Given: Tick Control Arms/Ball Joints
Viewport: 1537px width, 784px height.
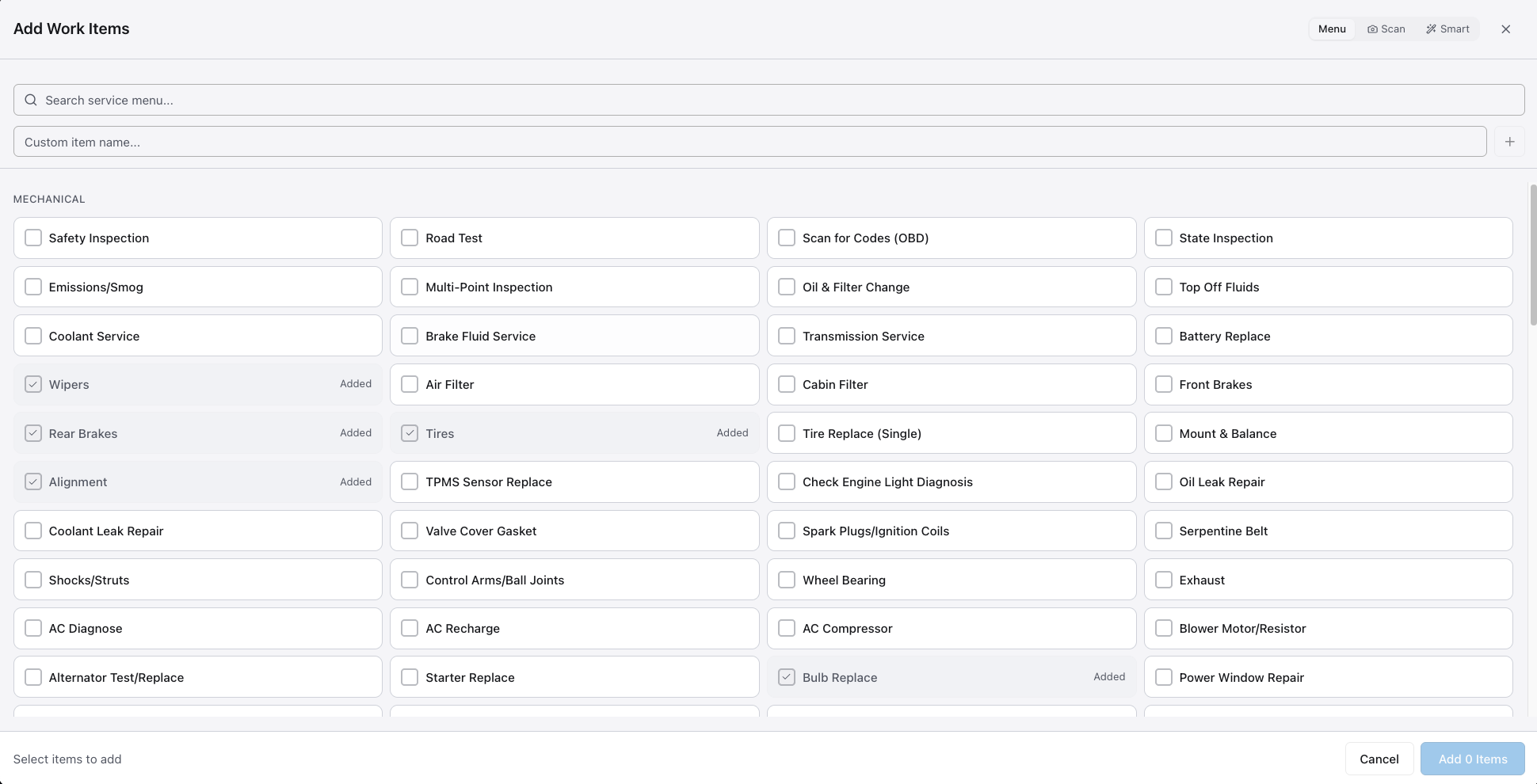Looking at the screenshot, I should [x=410, y=580].
